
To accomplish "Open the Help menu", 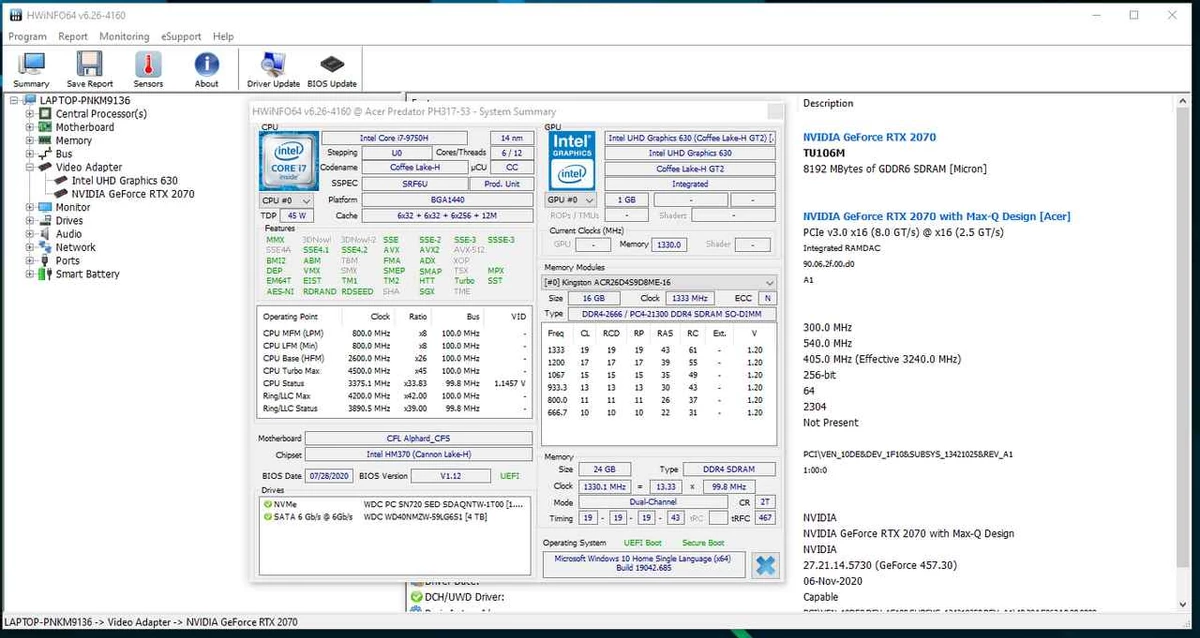I will (x=223, y=36).
